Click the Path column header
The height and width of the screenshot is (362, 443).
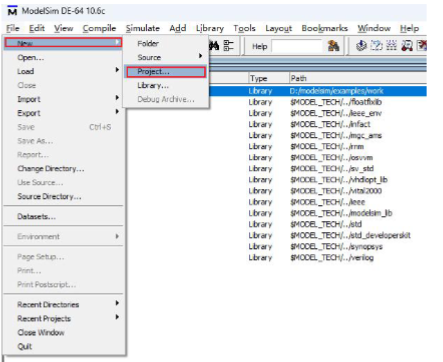[358, 78]
